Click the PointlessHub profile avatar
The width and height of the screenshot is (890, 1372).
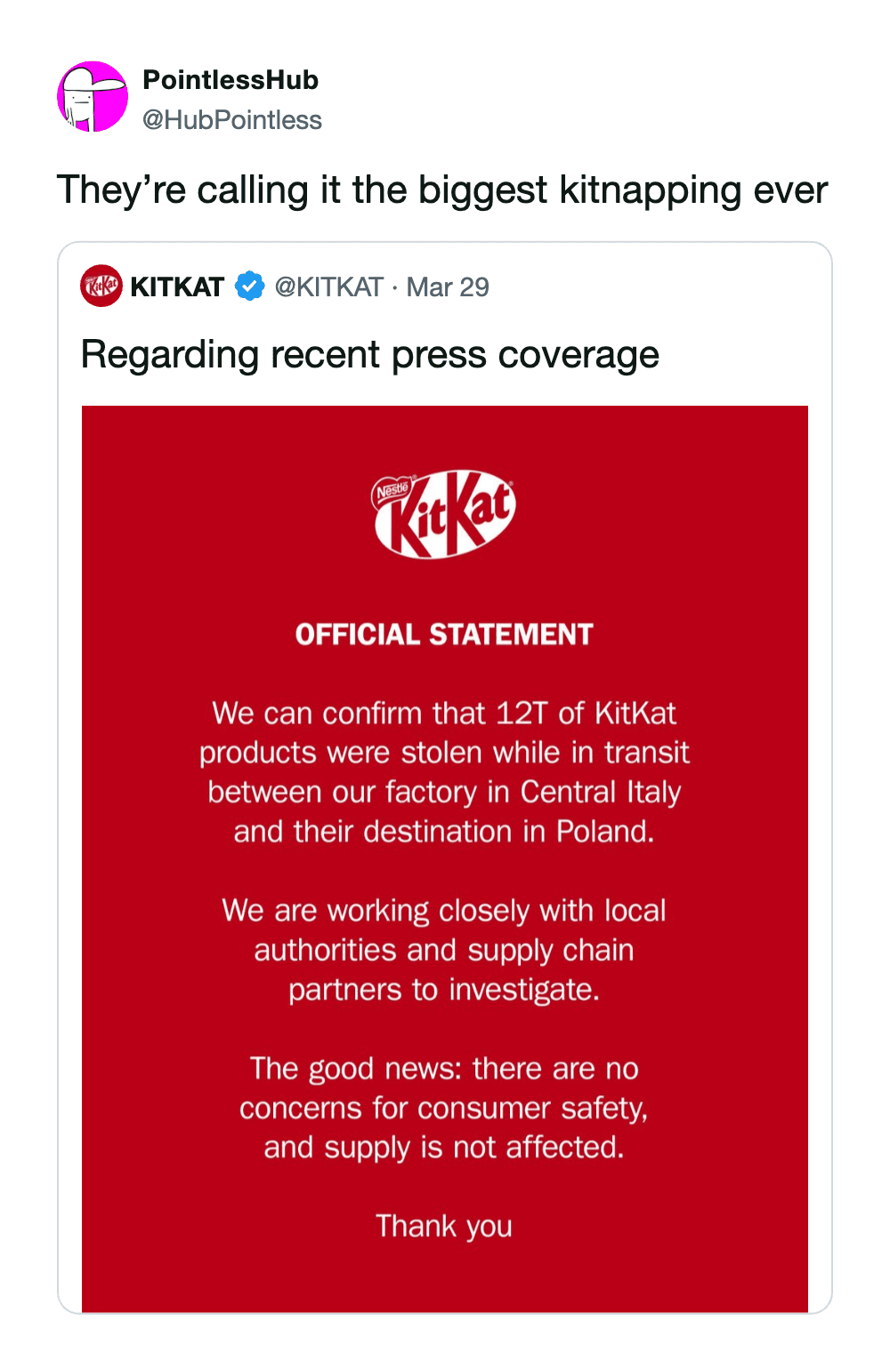coord(93,97)
